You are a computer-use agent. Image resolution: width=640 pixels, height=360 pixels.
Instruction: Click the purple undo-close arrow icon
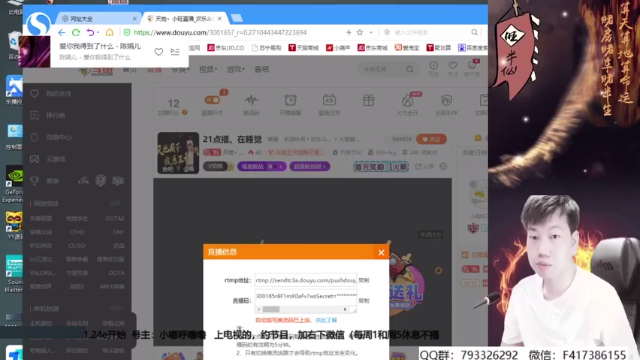(x=90, y=32)
